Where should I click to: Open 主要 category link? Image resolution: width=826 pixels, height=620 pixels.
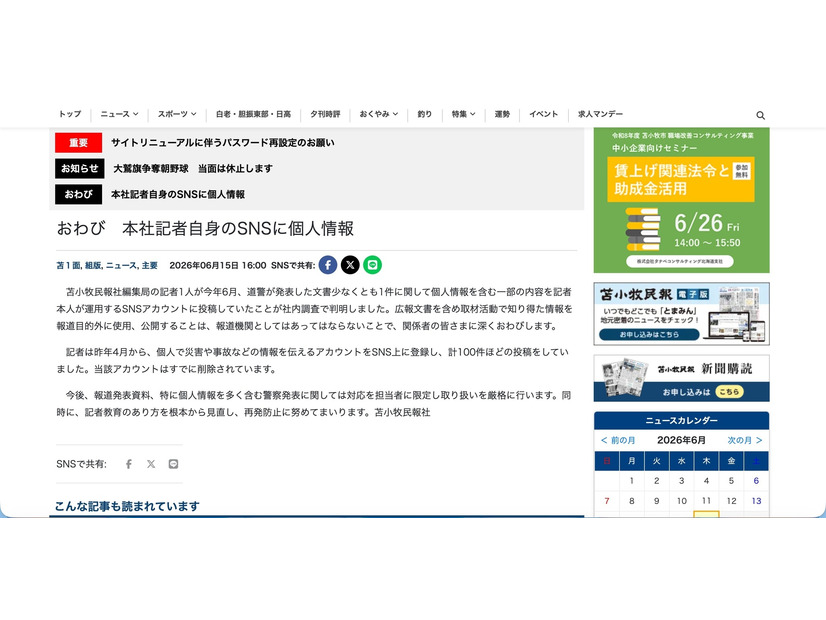pos(150,265)
